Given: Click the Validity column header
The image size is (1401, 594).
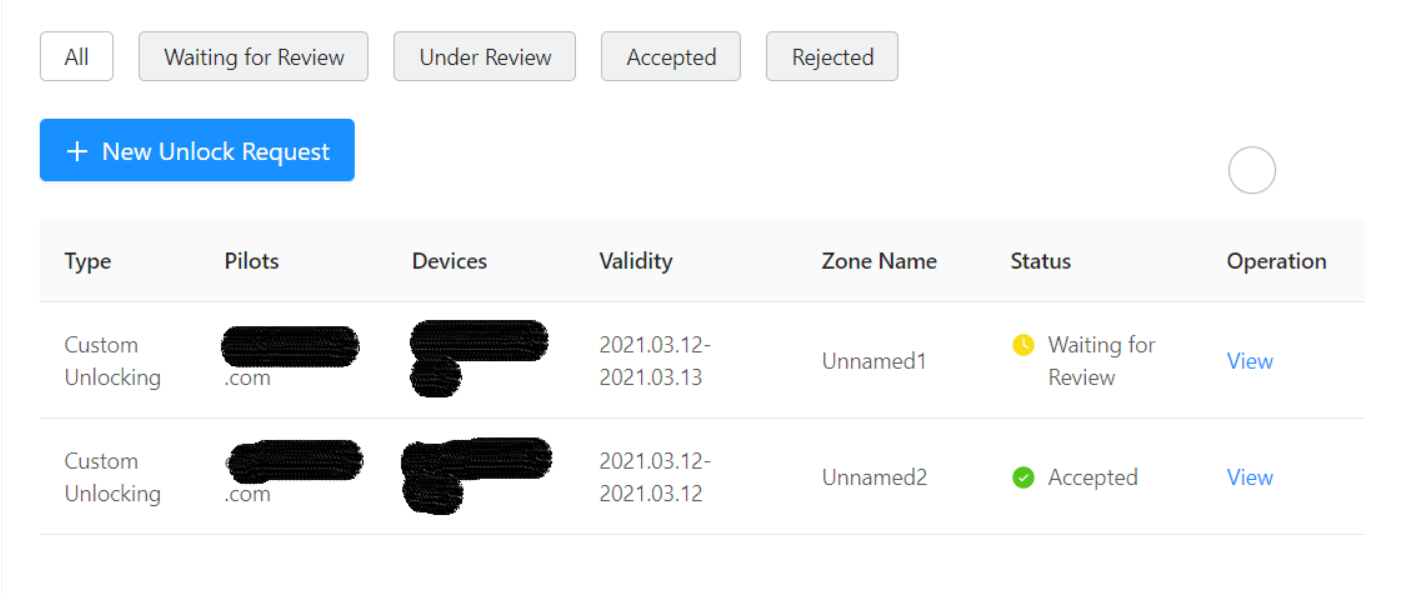Looking at the screenshot, I should (x=636, y=261).
